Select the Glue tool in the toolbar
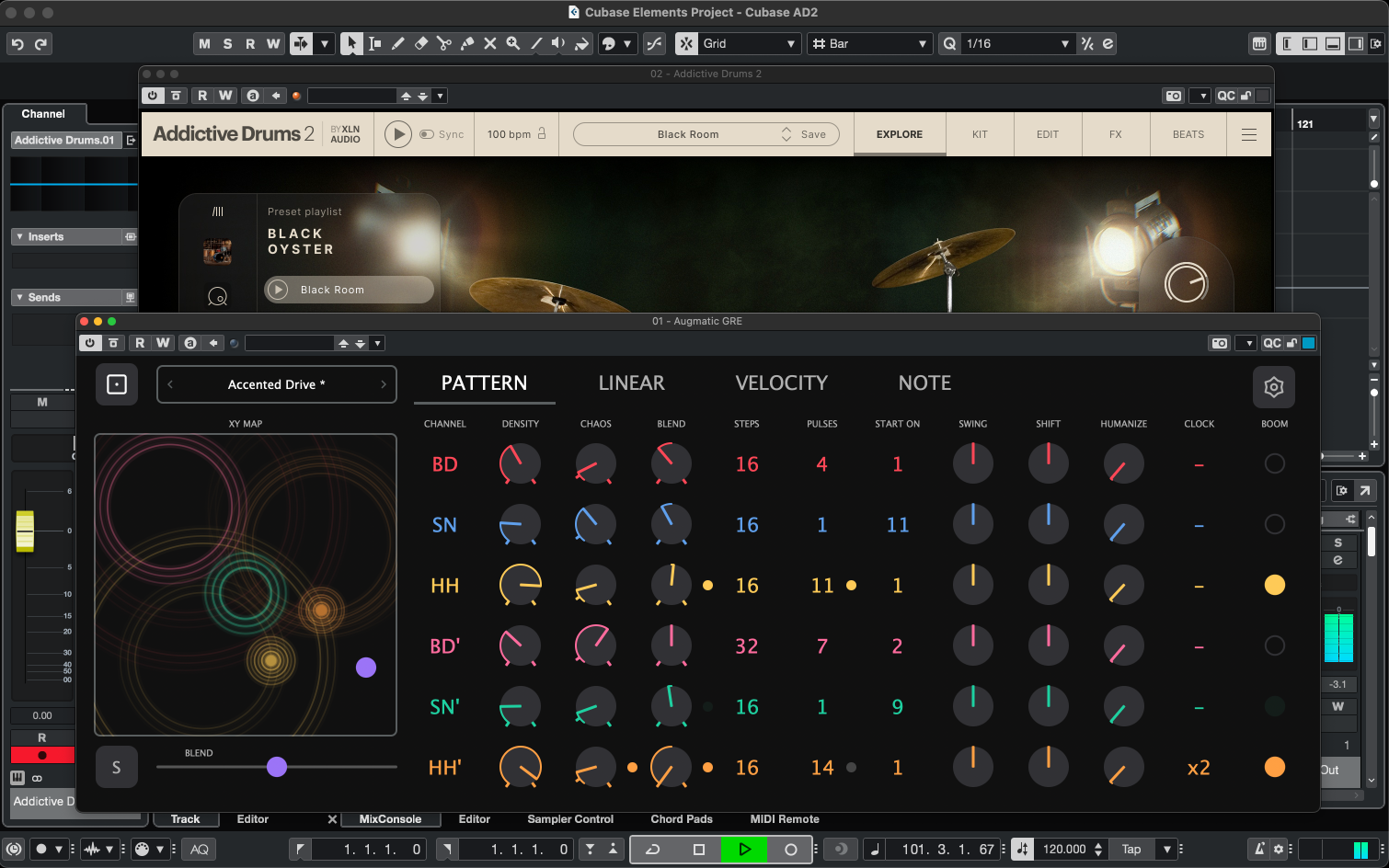The height and width of the screenshot is (868, 1389). click(466, 43)
